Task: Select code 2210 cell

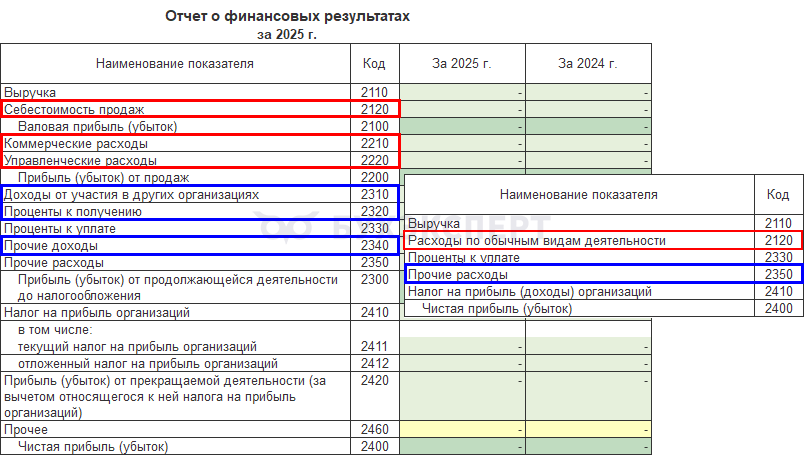Action: coord(375,143)
